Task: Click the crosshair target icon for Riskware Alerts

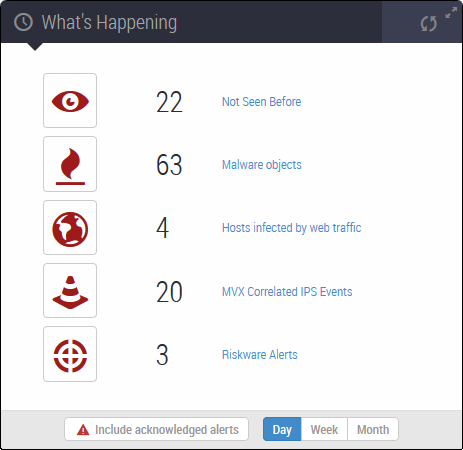Action: [x=70, y=354]
